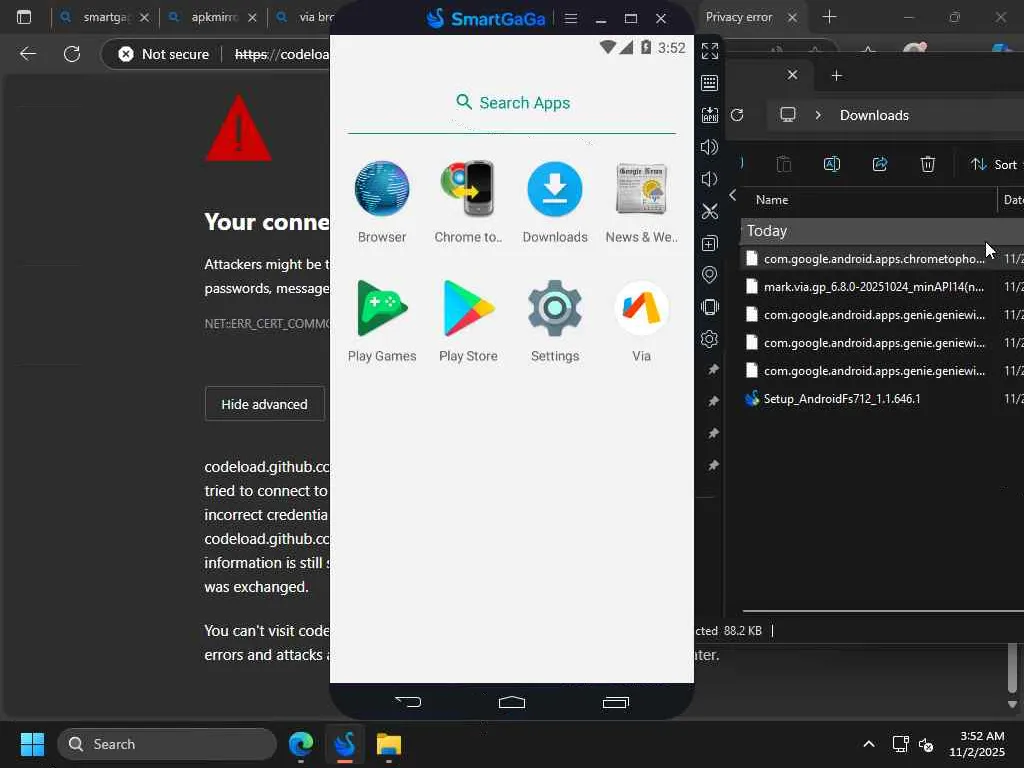
Task: Click SmartGaGa volume down icon
Action: pyautogui.click(x=710, y=179)
